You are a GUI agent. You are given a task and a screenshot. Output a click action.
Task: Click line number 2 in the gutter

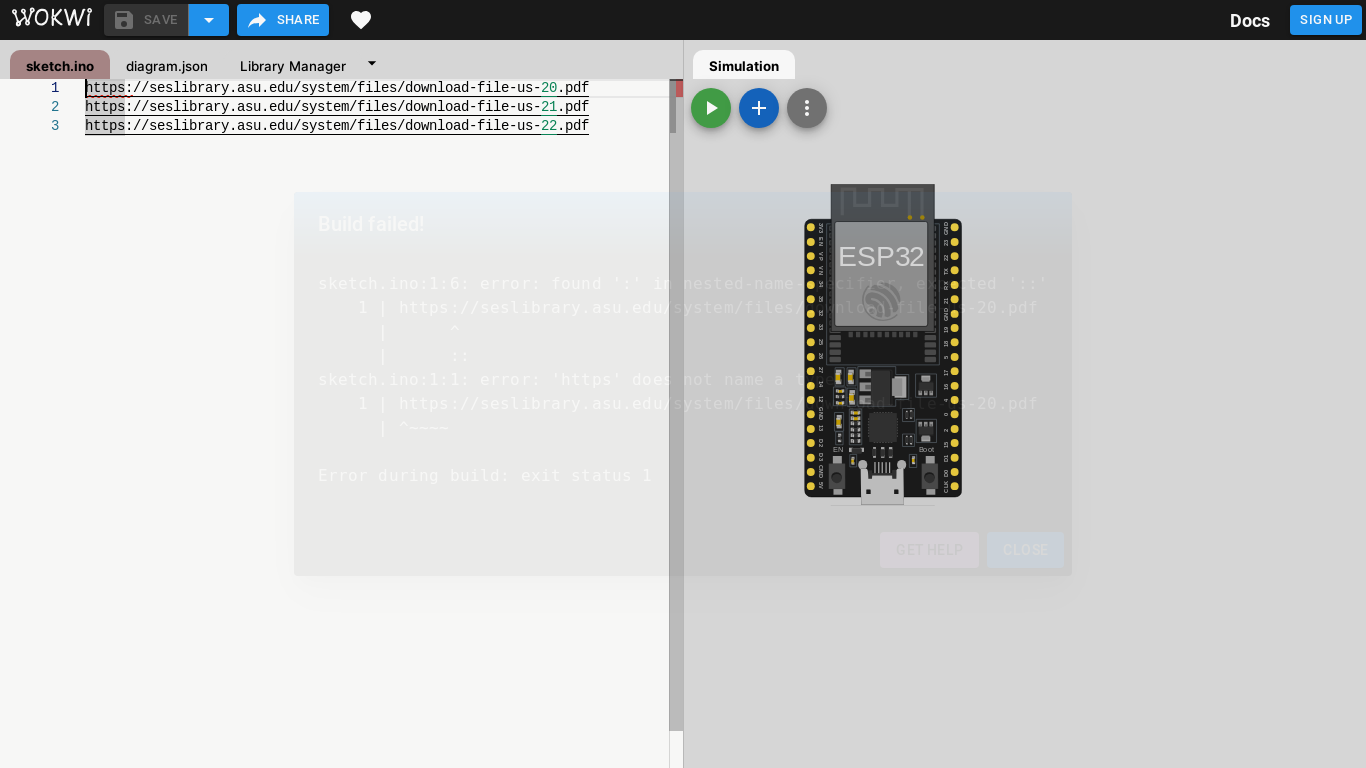pyautogui.click(x=55, y=107)
